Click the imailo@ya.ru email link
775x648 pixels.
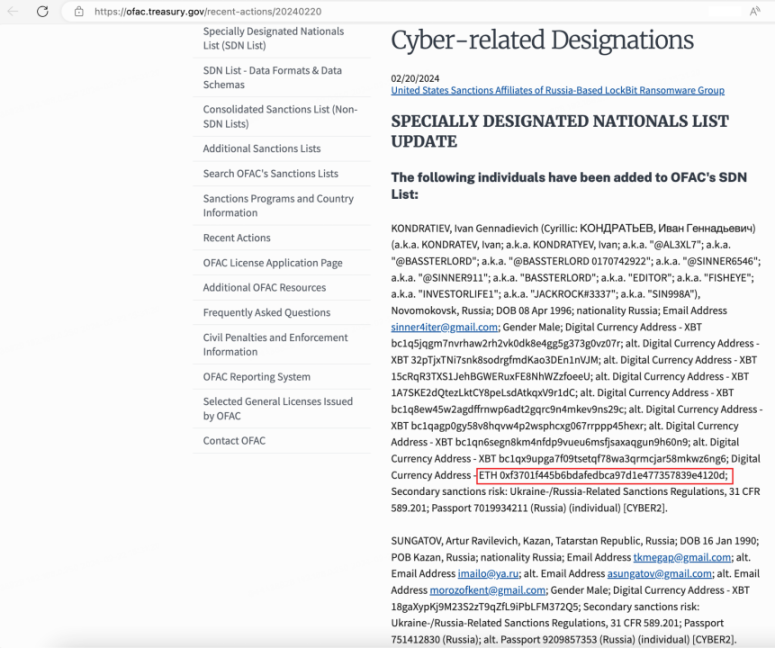click(488, 574)
